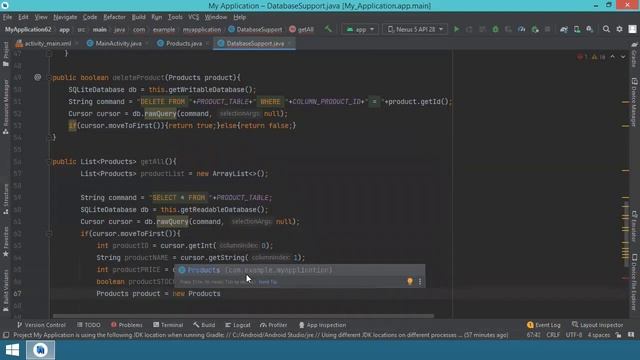Viewport: 640px width, 360px height.
Task: Open Project tool window on left sidebar
Action: coord(6,53)
